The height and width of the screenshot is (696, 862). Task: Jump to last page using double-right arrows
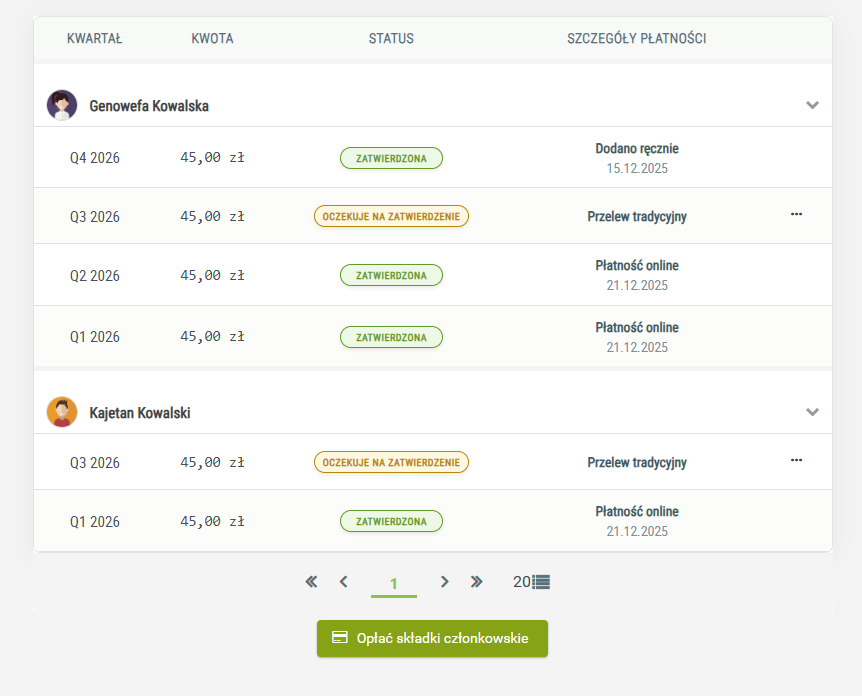(x=477, y=581)
